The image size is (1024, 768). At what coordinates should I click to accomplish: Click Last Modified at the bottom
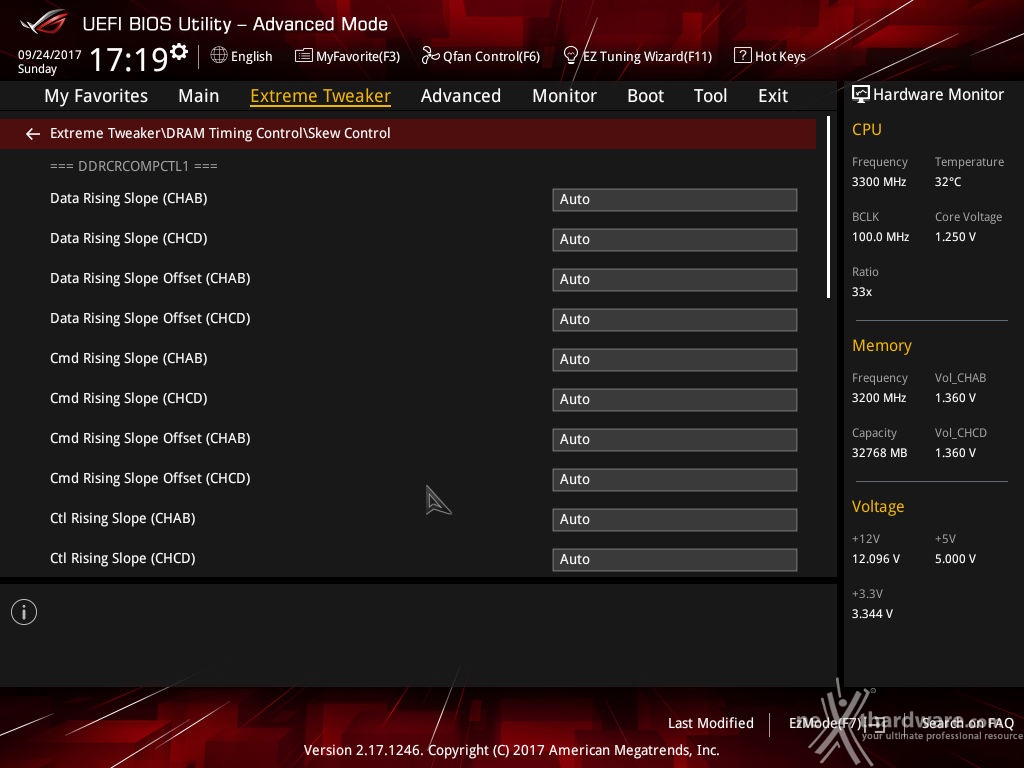[711, 723]
